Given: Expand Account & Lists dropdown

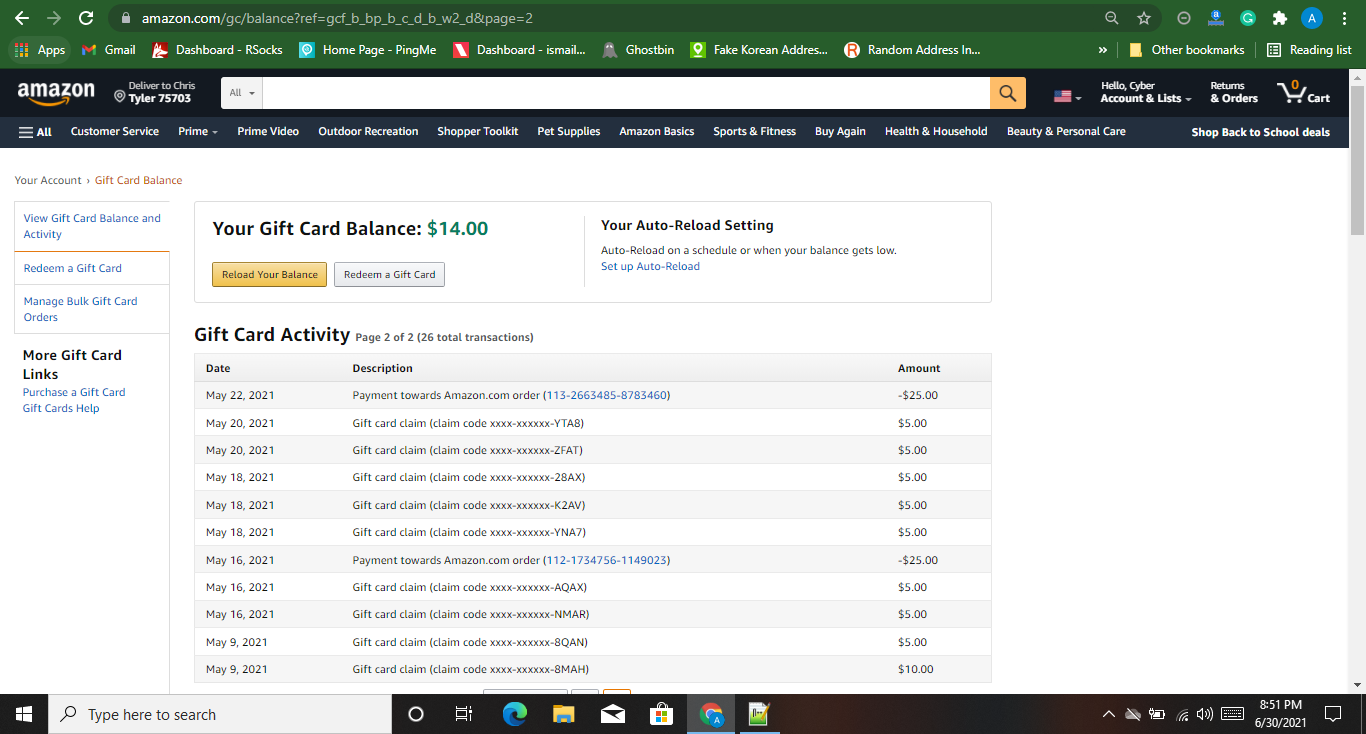Looking at the screenshot, I should tap(1147, 92).
